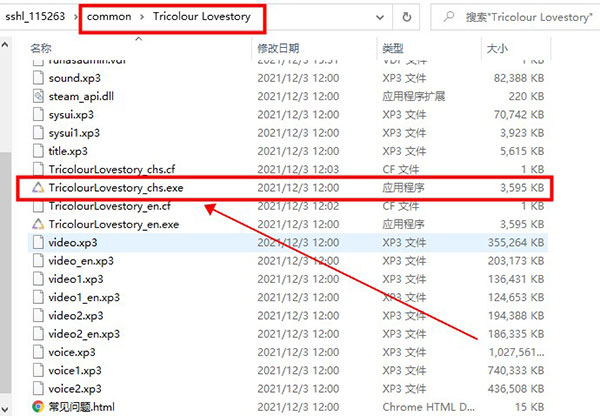Select the file name video1.xp3

point(76,279)
